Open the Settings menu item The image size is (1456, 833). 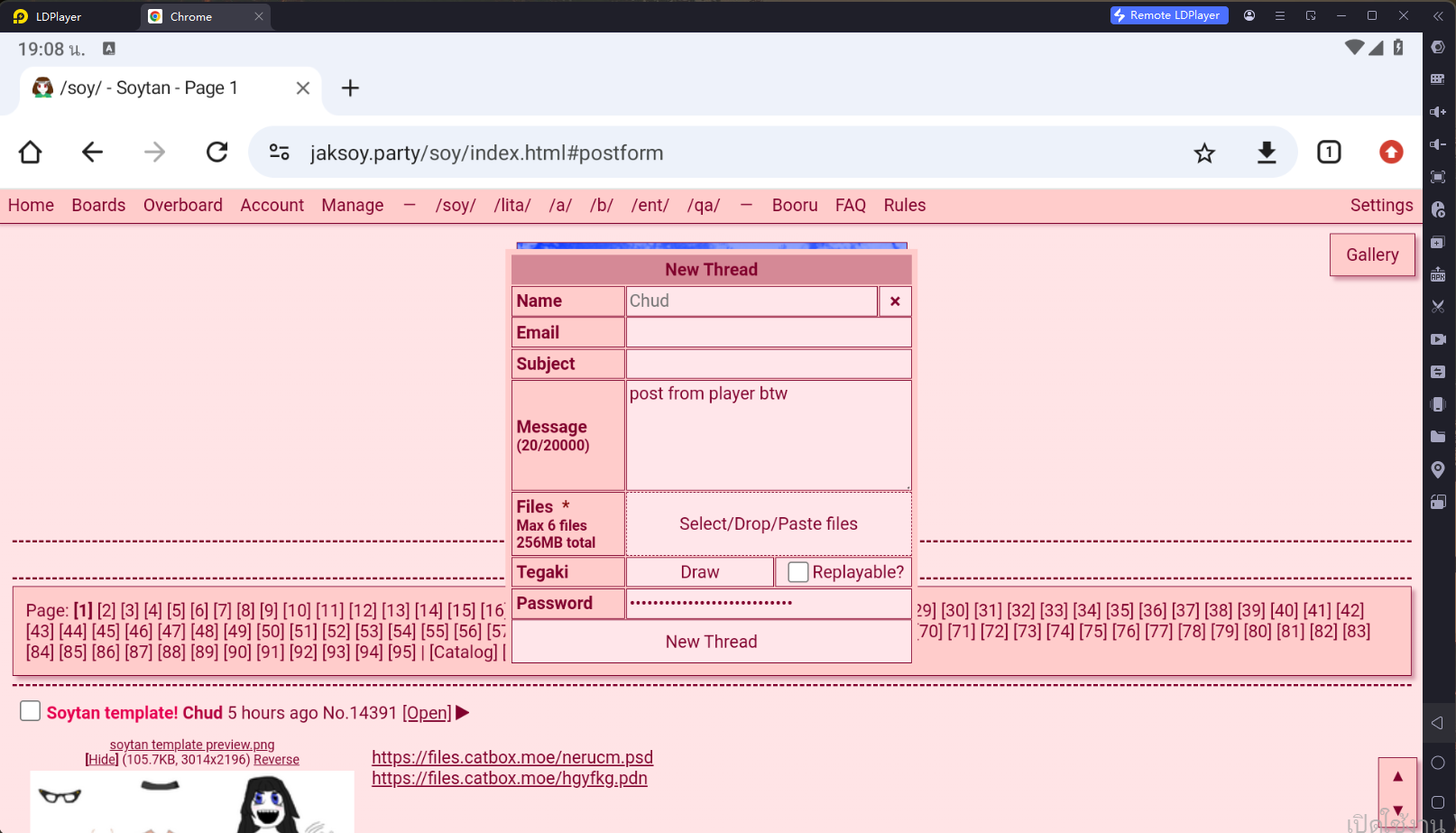[x=1381, y=205]
